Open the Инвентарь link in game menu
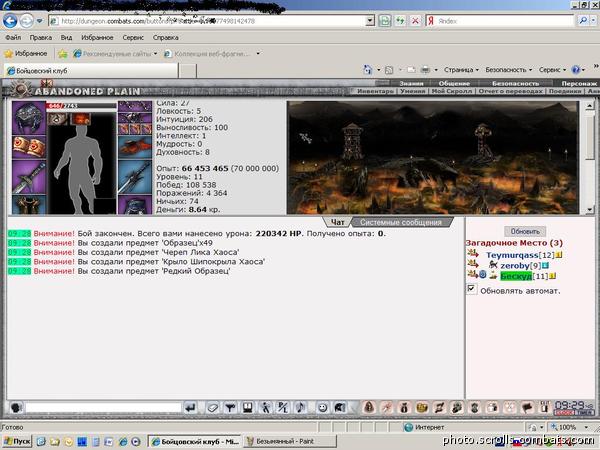The height and width of the screenshot is (450, 600). pos(375,91)
